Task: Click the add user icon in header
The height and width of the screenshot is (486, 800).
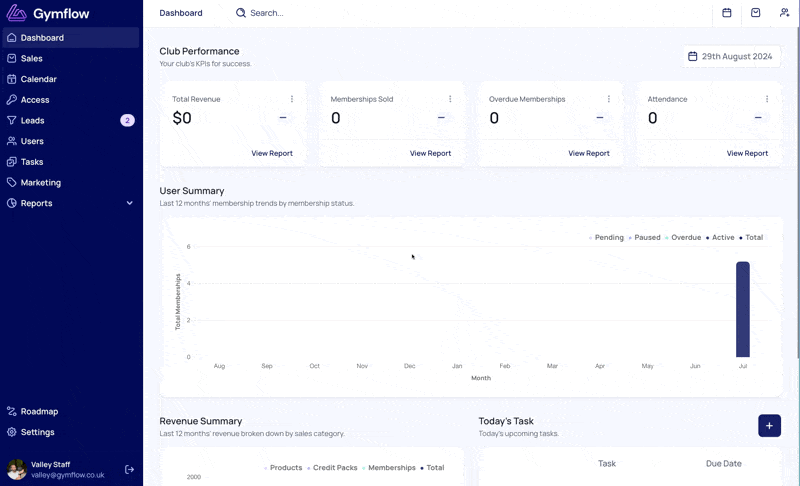Action: coord(784,13)
